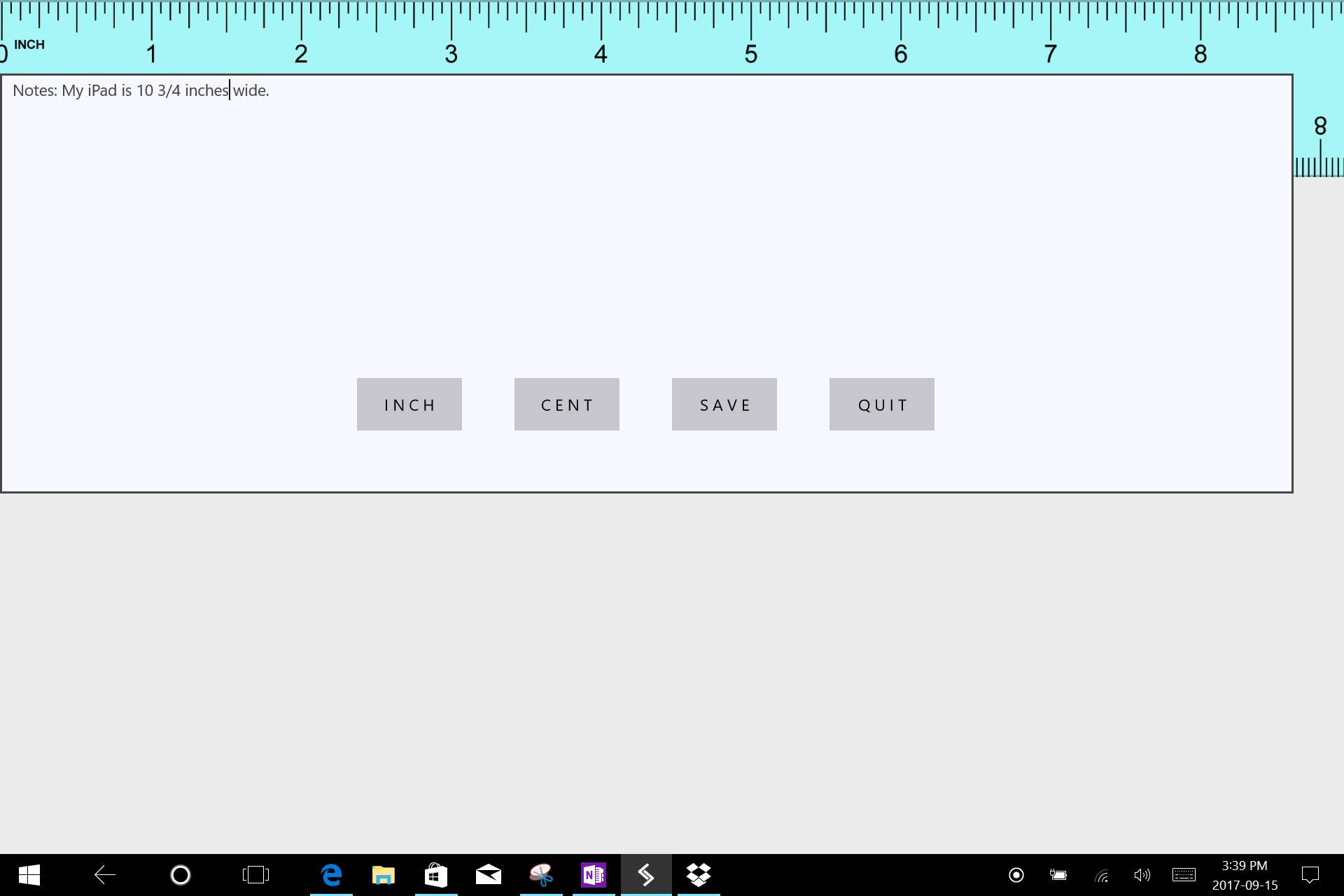Click the INCH label on the ruler
Viewport: 1344px width, 896px height.
[x=29, y=45]
